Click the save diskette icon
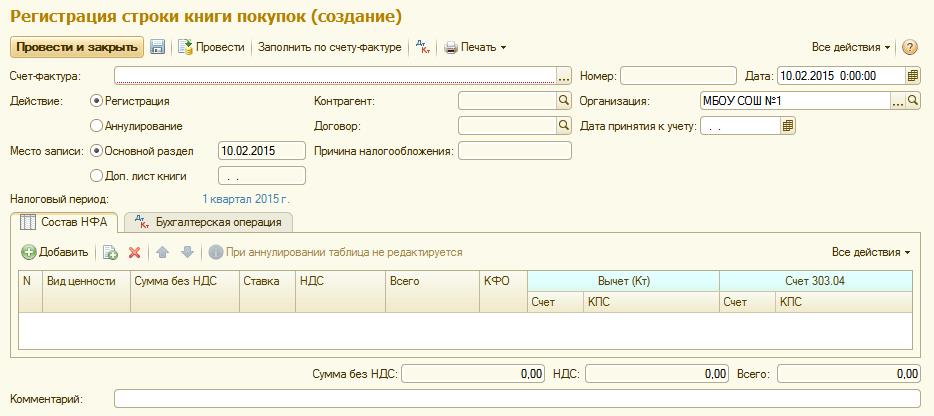 (157, 47)
